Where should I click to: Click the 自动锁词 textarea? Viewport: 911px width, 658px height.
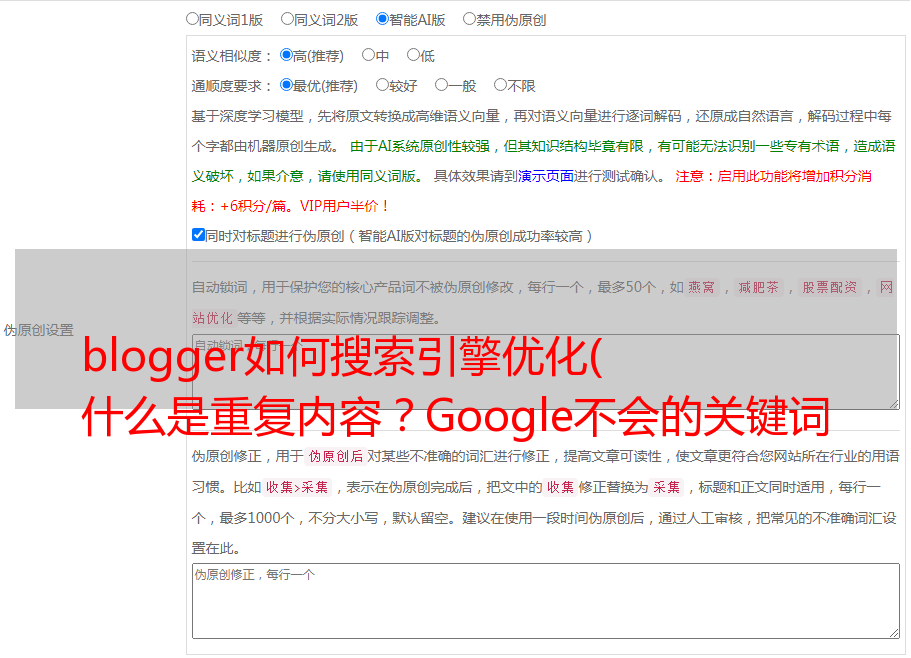(x=546, y=372)
